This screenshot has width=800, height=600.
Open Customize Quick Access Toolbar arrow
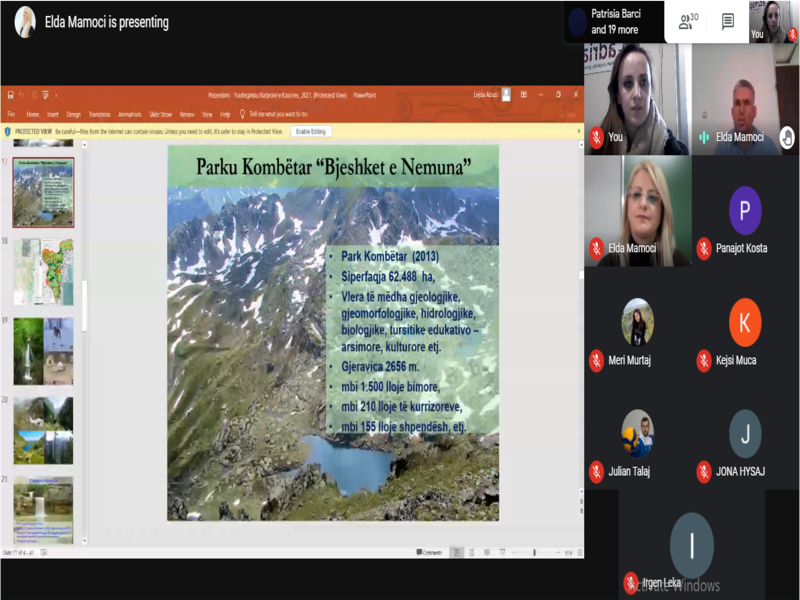[56, 95]
